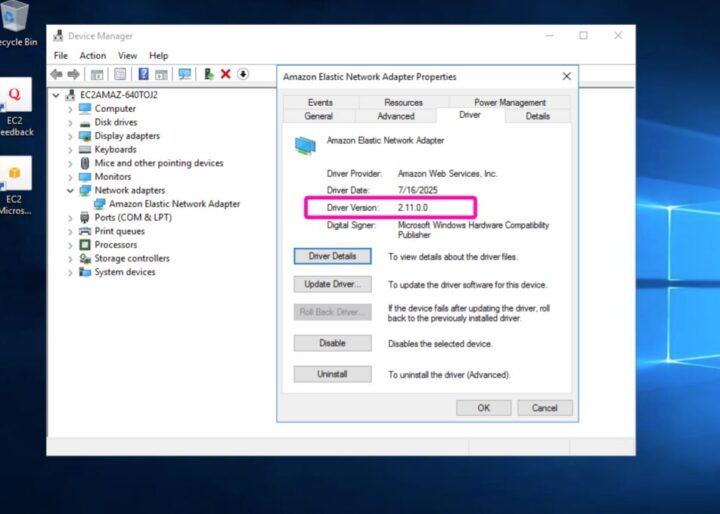Select the Processors tree item
Image resolution: width=720 pixels, height=514 pixels.
(116, 245)
